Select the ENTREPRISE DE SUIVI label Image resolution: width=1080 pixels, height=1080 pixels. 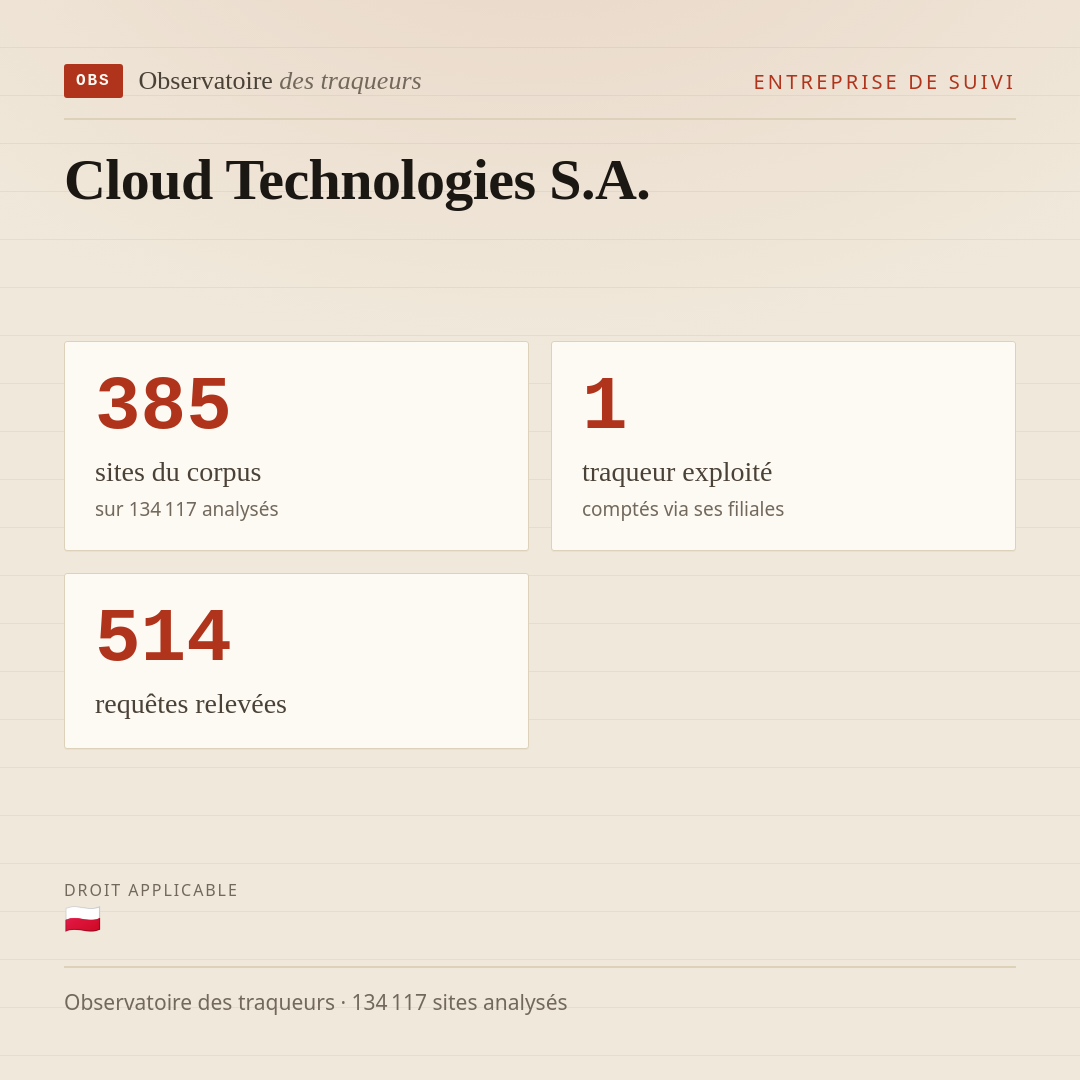tap(884, 82)
